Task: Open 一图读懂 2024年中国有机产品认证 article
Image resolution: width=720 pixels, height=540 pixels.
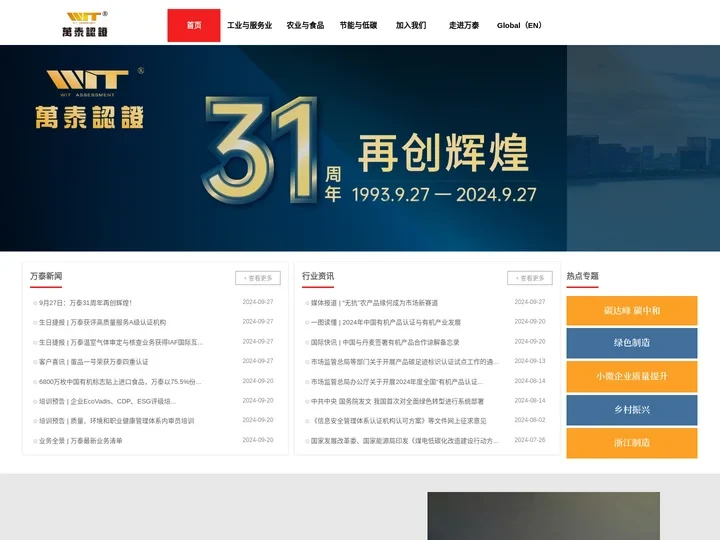Action: 386,322
